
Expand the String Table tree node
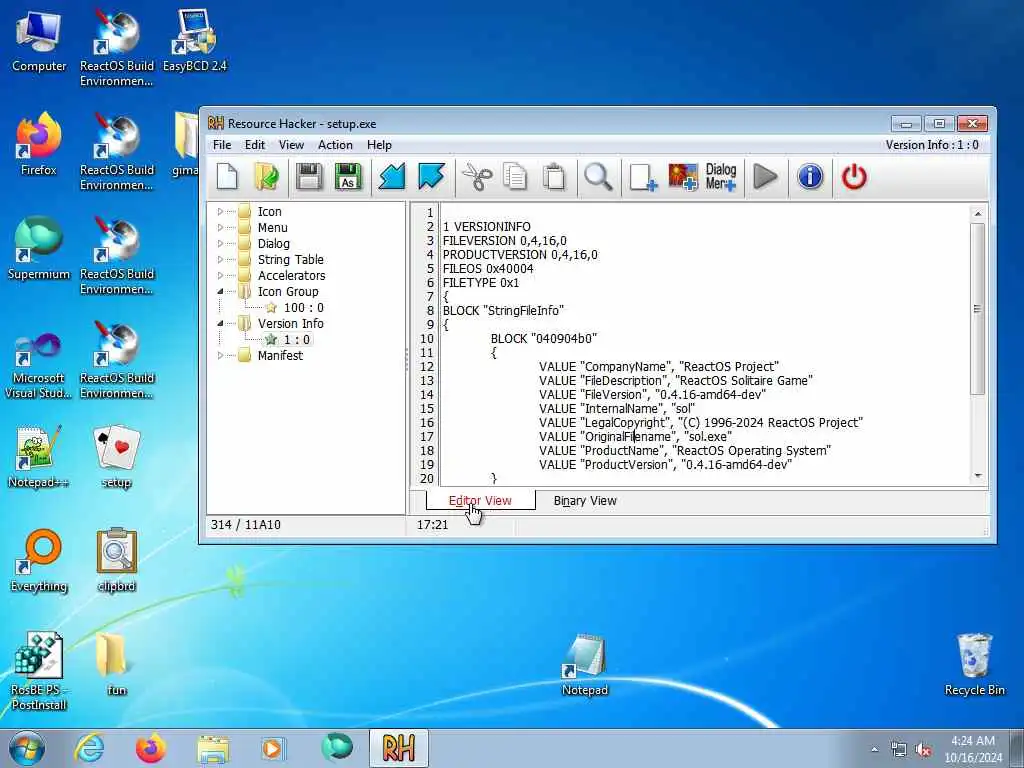pos(220,259)
